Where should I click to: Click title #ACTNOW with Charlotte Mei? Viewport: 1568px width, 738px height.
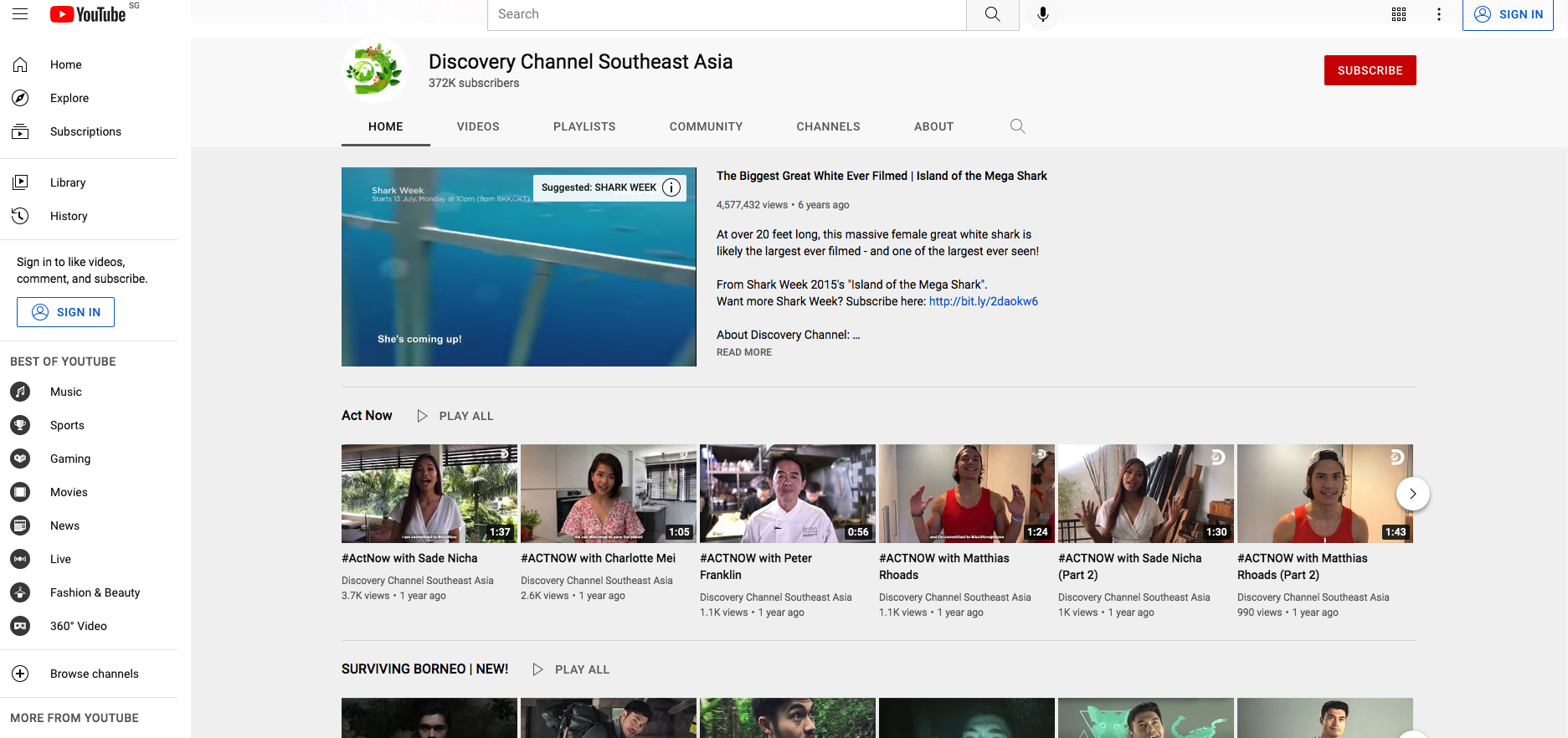(x=598, y=558)
